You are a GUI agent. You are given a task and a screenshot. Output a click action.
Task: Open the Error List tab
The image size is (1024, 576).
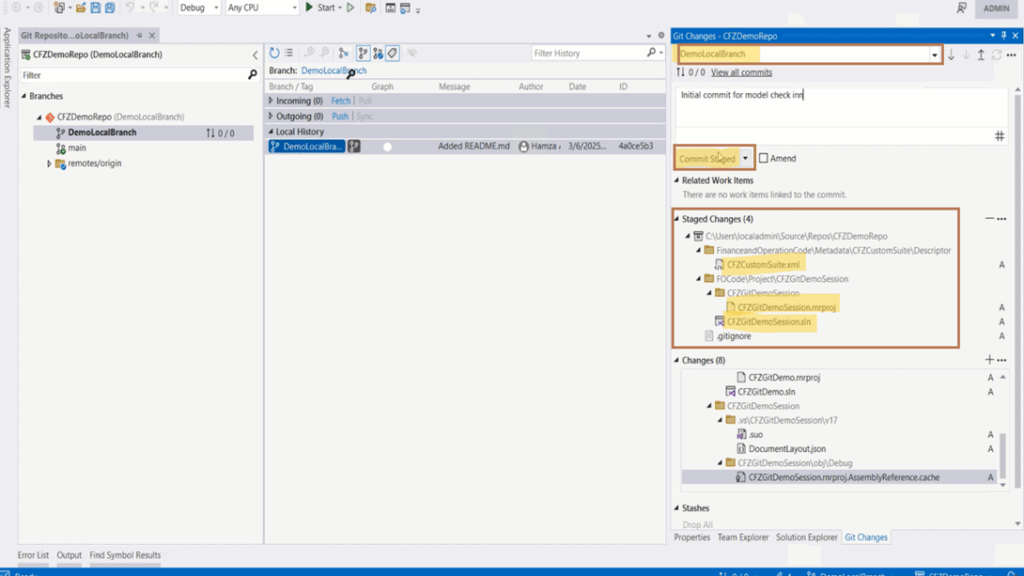pyautogui.click(x=33, y=555)
